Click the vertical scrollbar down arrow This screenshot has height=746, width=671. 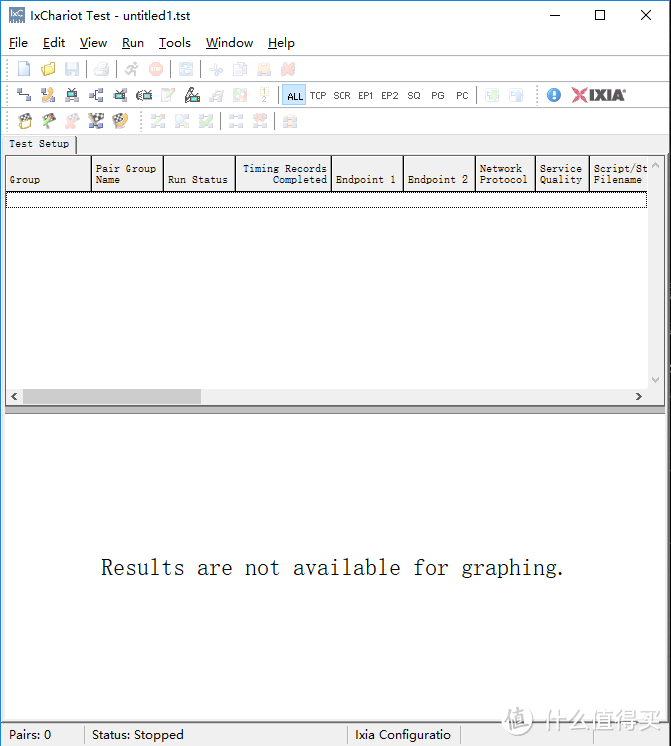tap(655, 380)
